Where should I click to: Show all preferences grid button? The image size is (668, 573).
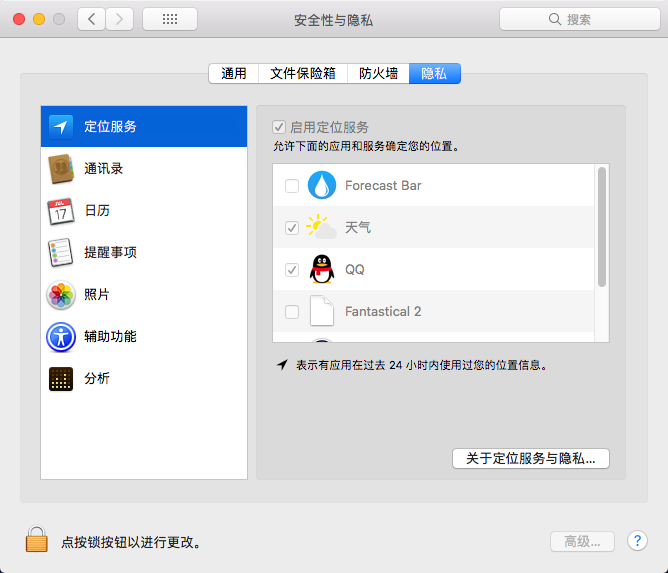pos(170,19)
